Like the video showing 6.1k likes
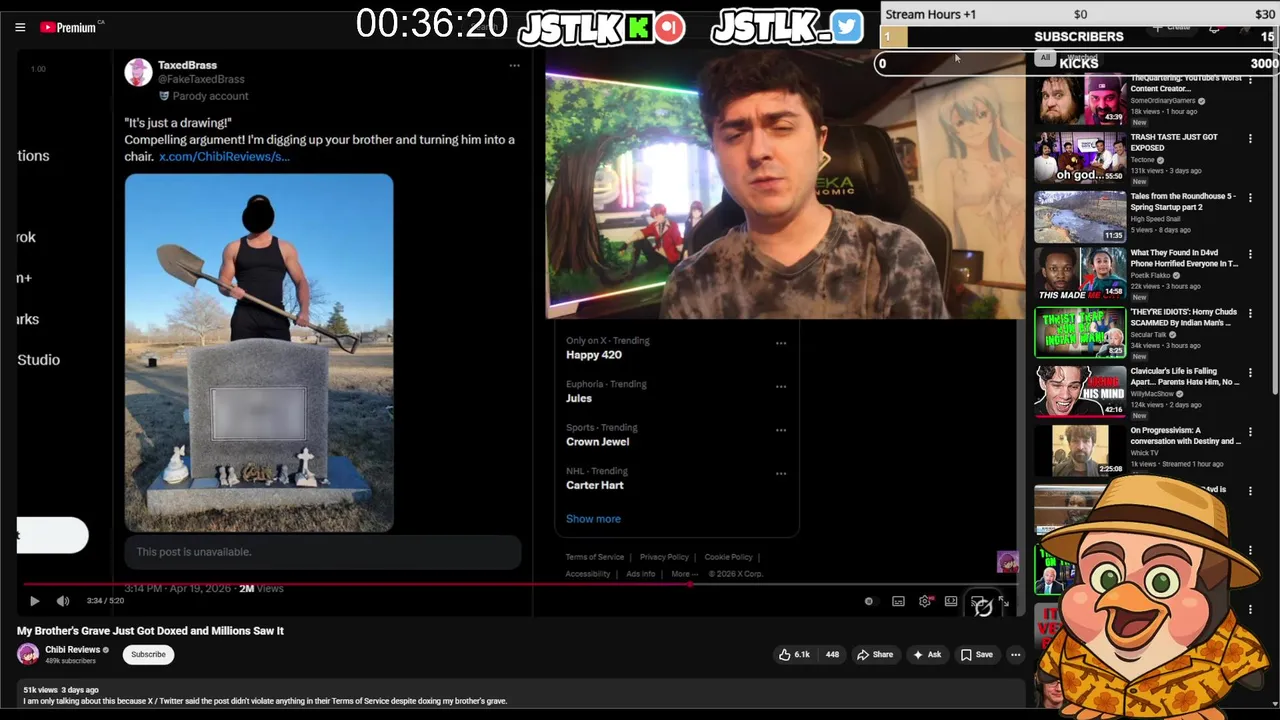Screen dimensions: 1280x720 (x=794, y=655)
